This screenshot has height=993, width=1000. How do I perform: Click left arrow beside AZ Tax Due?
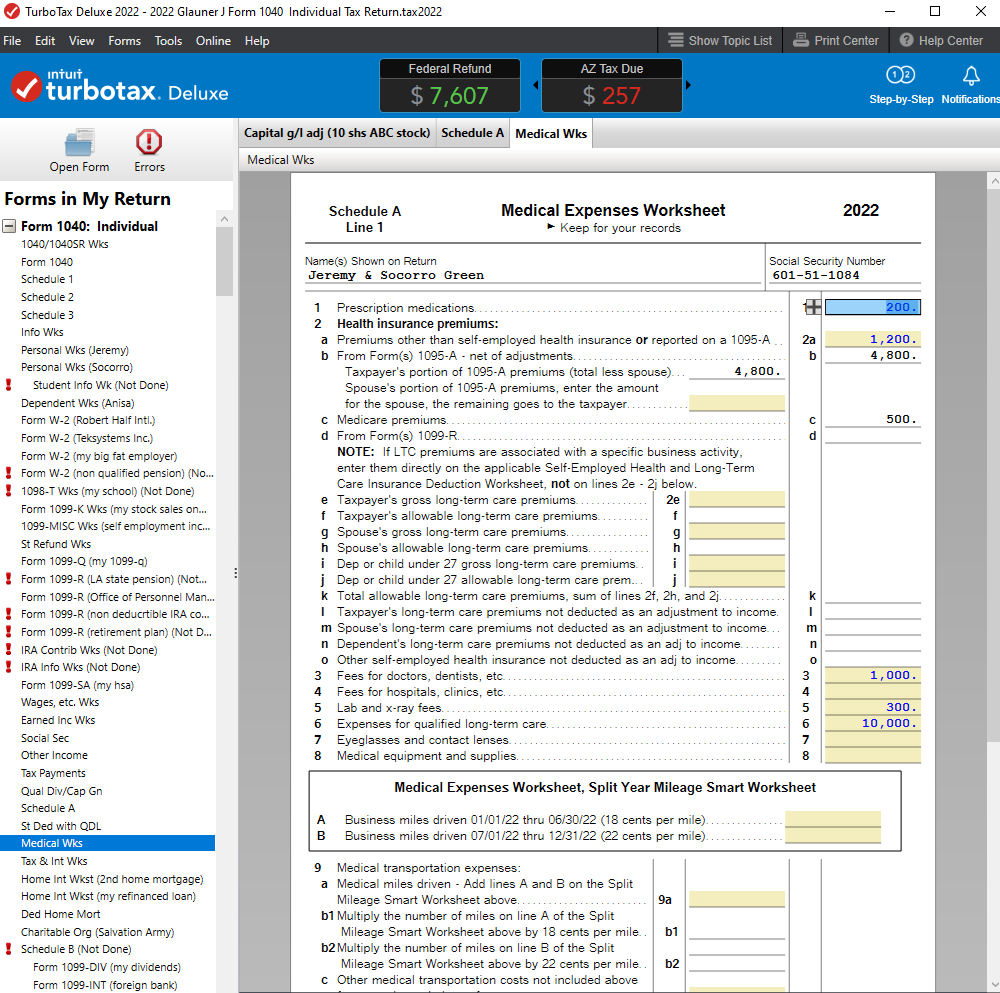[x=535, y=85]
